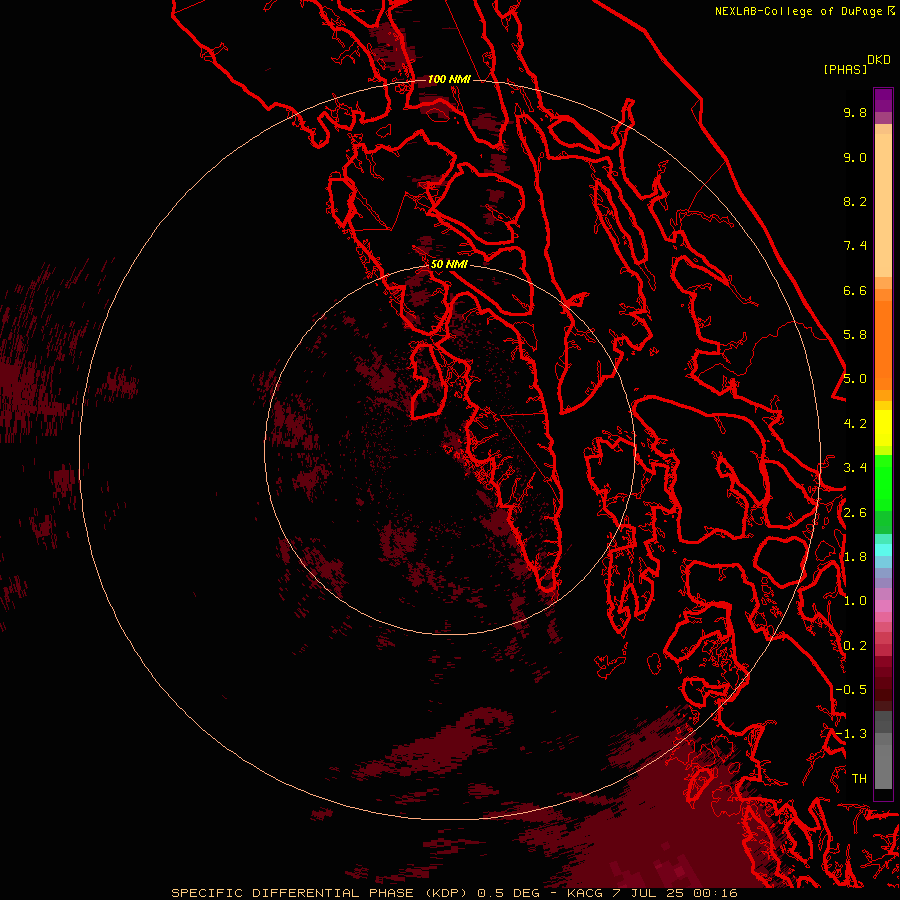Image resolution: width=900 pixels, height=900 pixels.
Task: Click the 50 NMI range ring label
Action: (449, 264)
